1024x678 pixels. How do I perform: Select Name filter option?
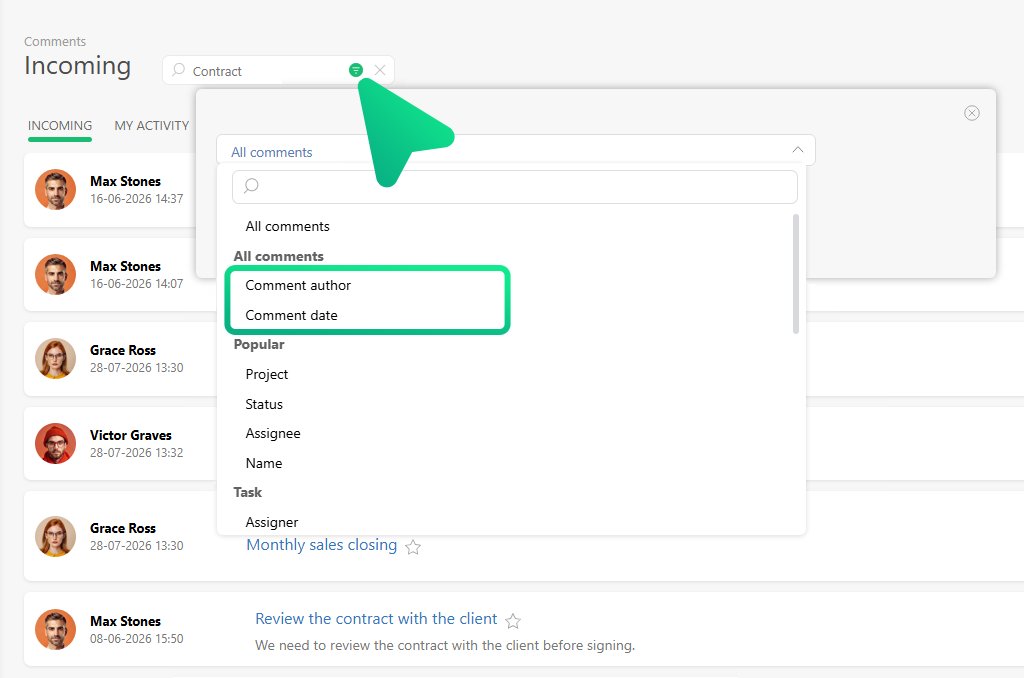click(264, 463)
